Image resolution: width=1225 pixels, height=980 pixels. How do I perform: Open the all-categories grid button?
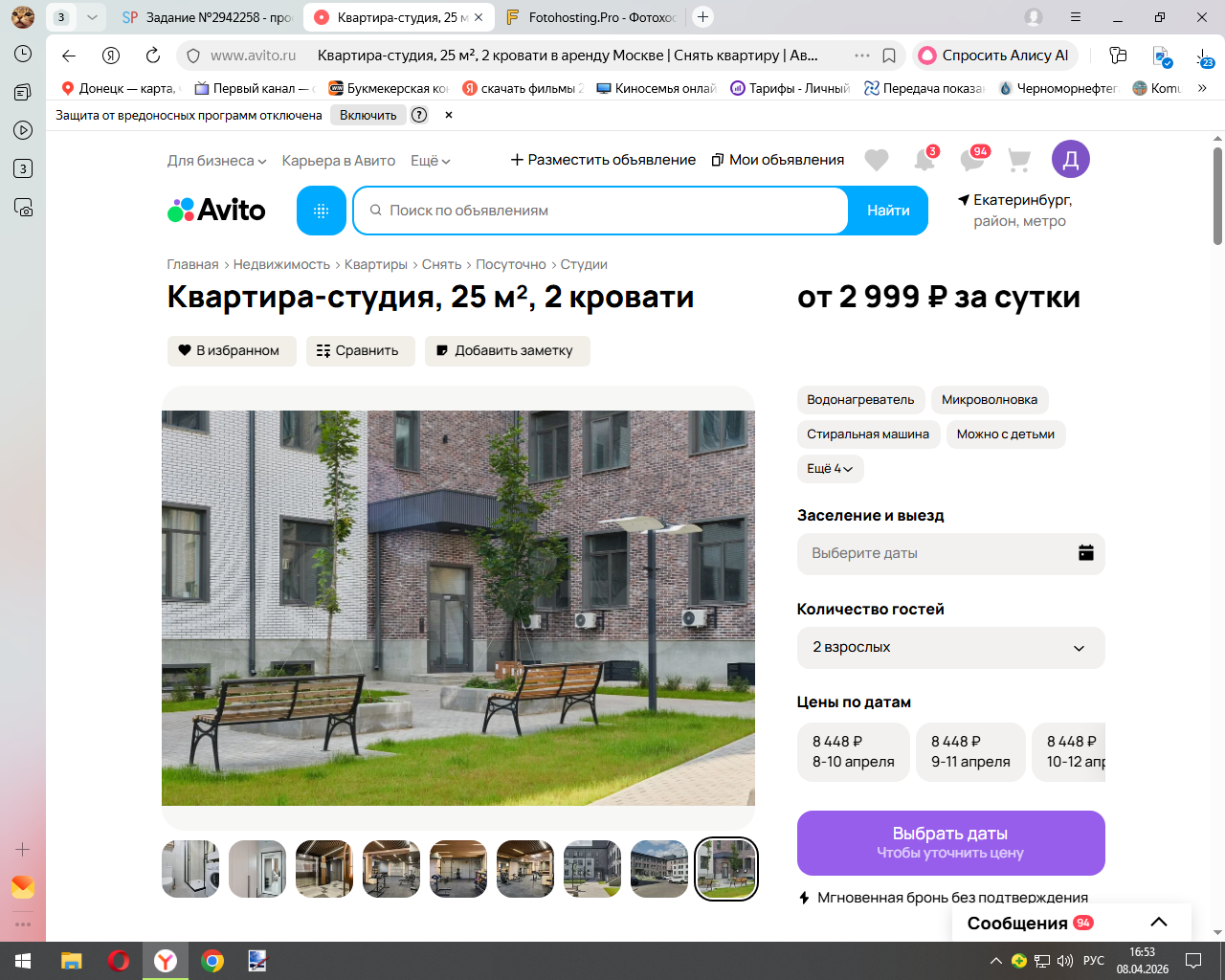point(322,211)
